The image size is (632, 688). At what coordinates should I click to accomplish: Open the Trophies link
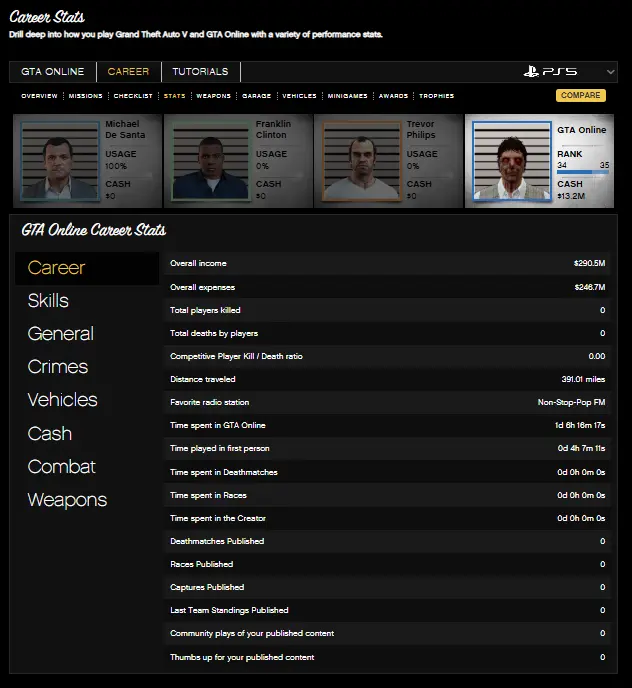[x=436, y=96]
